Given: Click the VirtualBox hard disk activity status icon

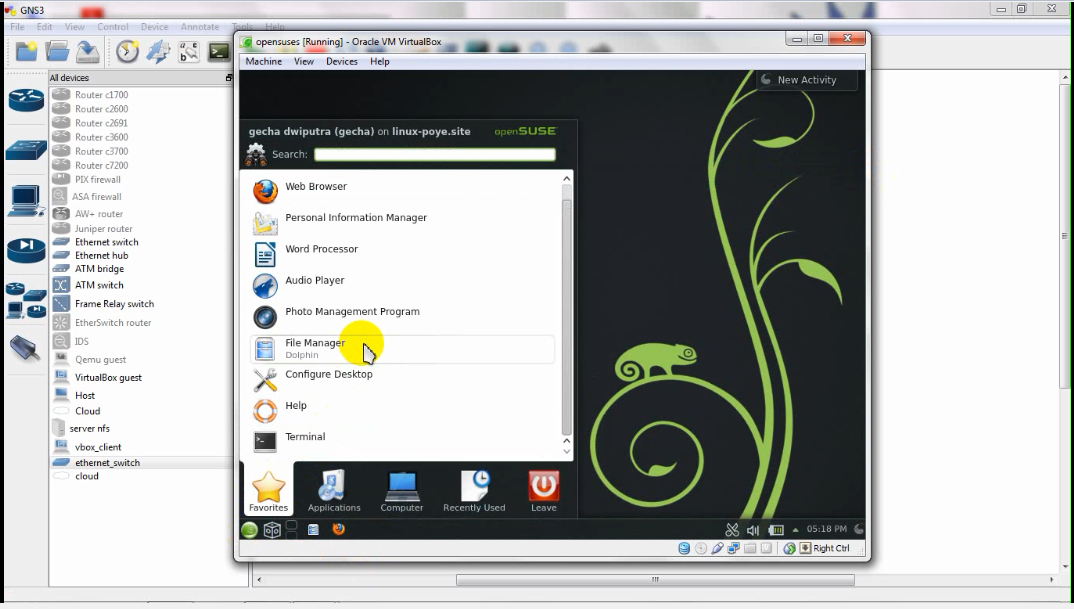Looking at the screenshot, I should [x=684, y=548].
